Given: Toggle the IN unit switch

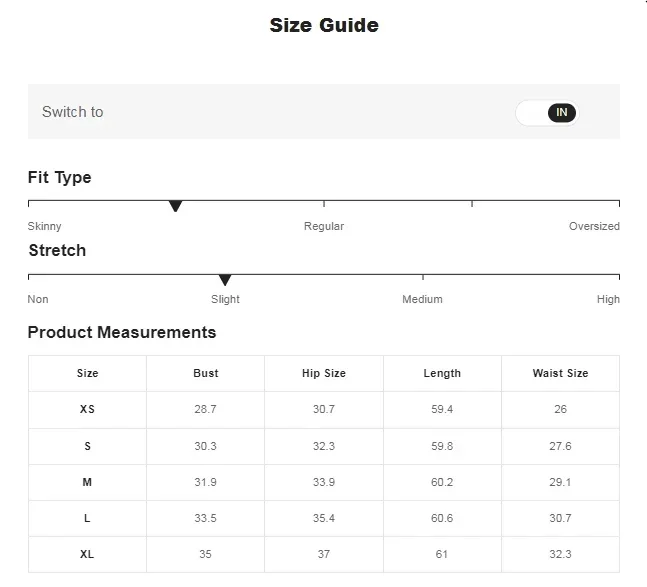Looking at the screenshot, I should [547, 112].
